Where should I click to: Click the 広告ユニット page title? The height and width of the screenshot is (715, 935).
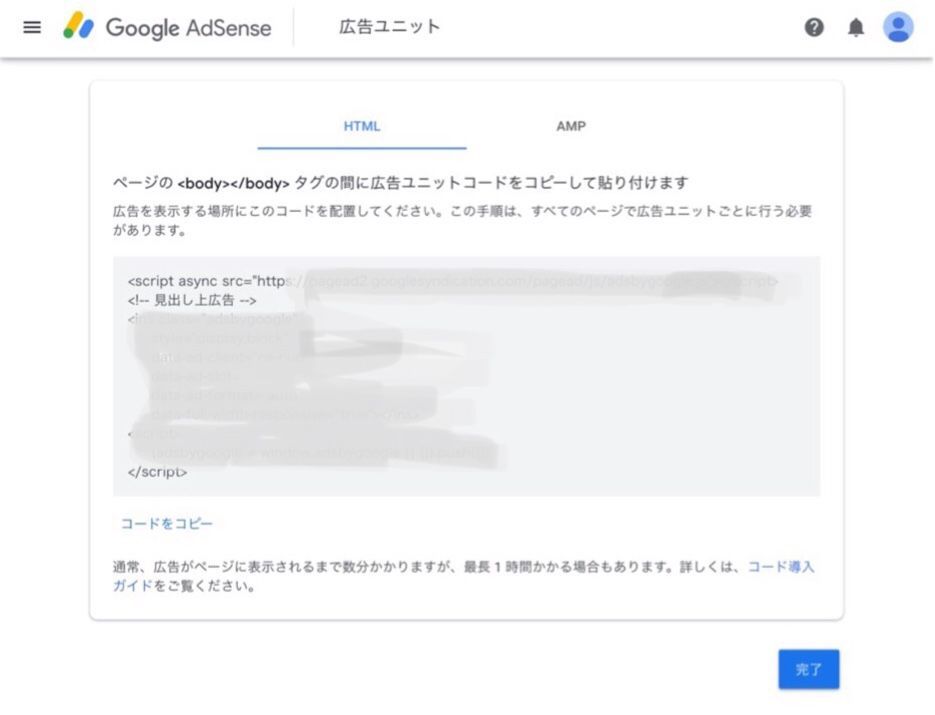tap(389, 27)
